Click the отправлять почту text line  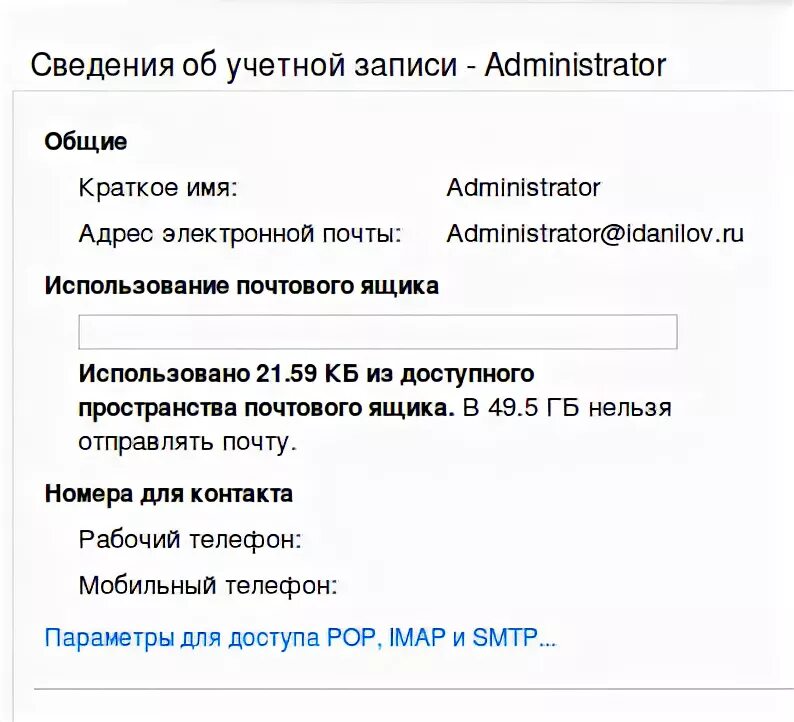(x=187, y=443)
